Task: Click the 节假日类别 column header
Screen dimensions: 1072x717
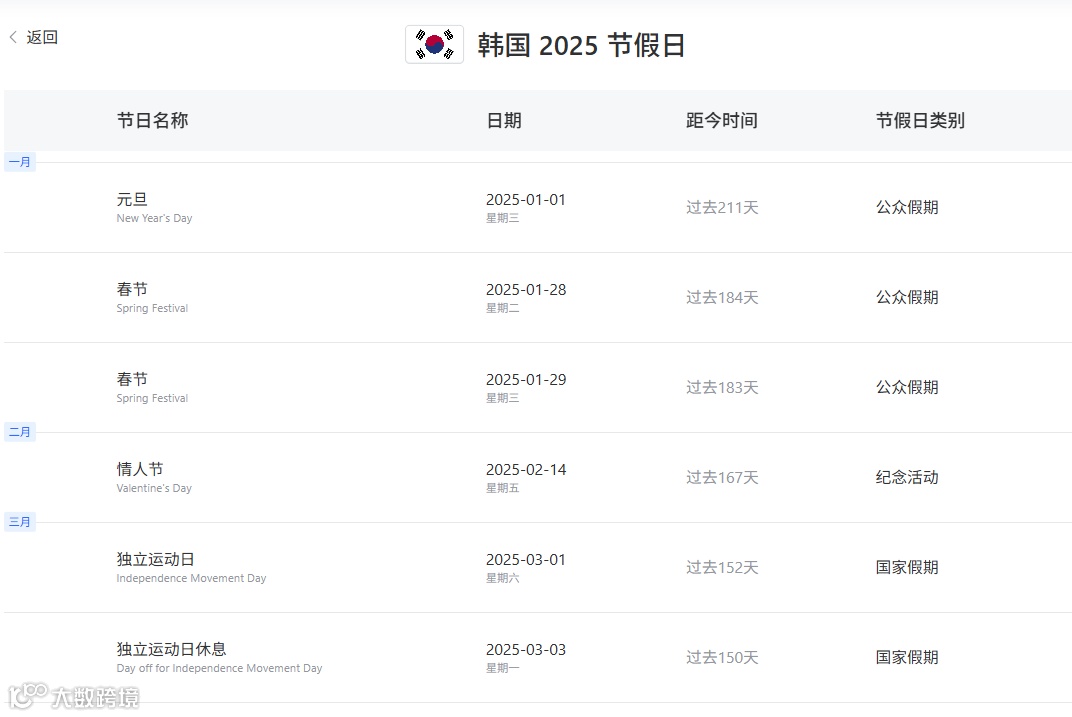Action: (920, 120)
